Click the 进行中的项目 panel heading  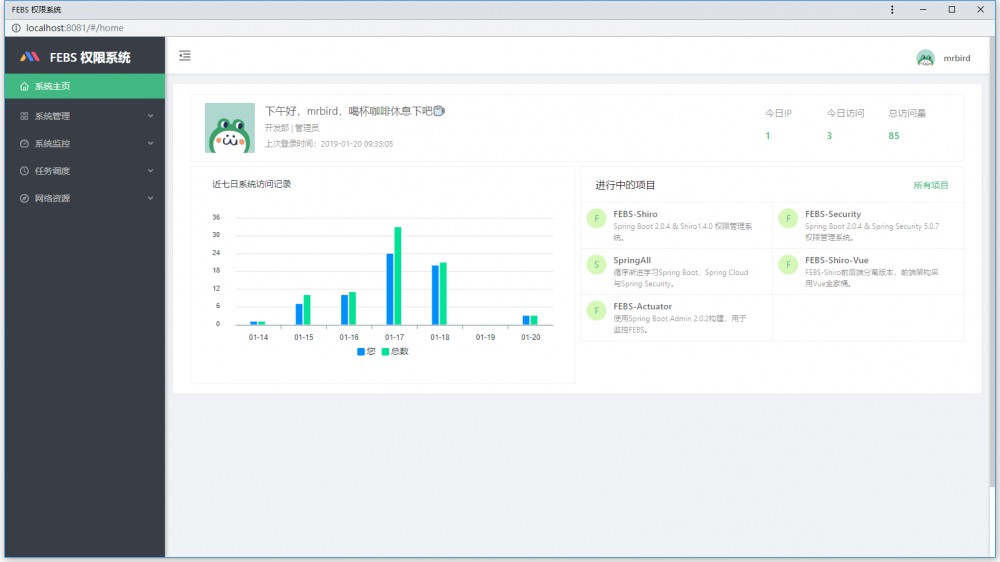(x=625, y=185)
